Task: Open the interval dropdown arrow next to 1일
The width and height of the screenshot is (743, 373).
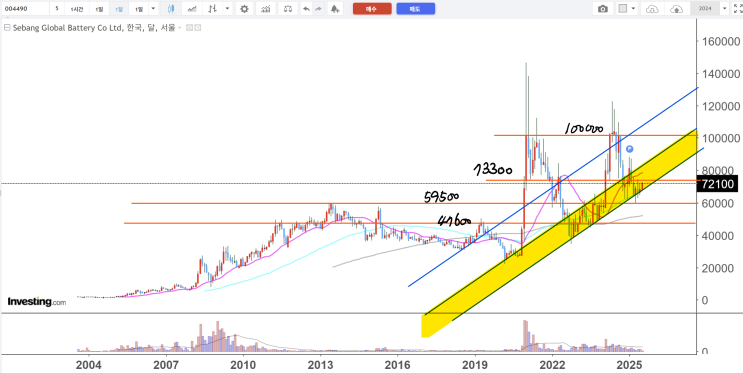Action: tap(153, 9)
